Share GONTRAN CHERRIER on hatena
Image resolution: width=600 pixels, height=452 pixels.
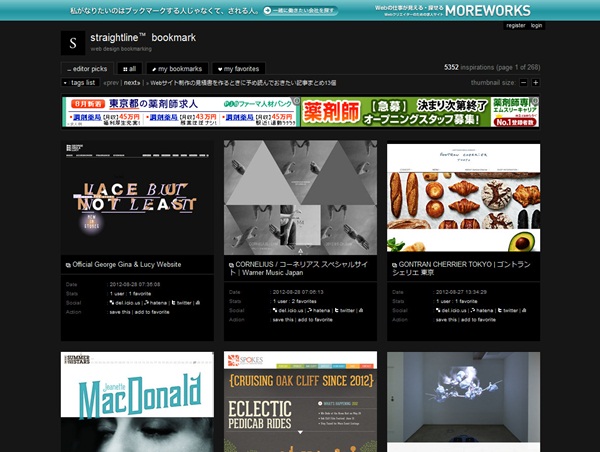point(482,310)
